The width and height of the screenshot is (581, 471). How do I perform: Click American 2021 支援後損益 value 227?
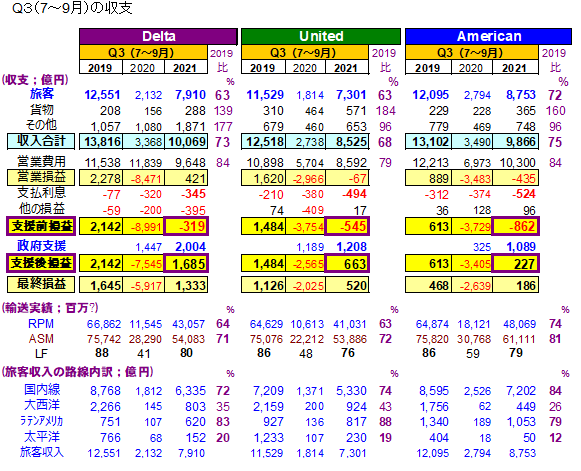515,263
